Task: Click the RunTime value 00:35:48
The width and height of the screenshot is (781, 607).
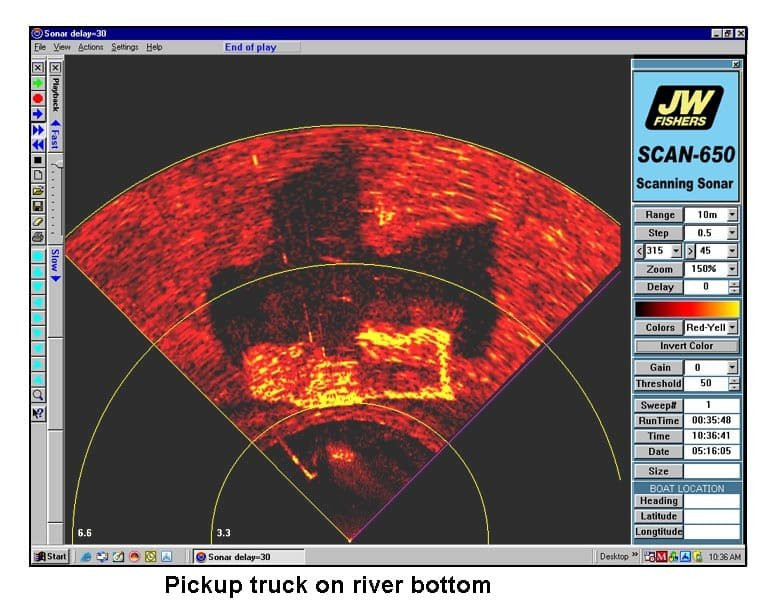Action: 711,420
